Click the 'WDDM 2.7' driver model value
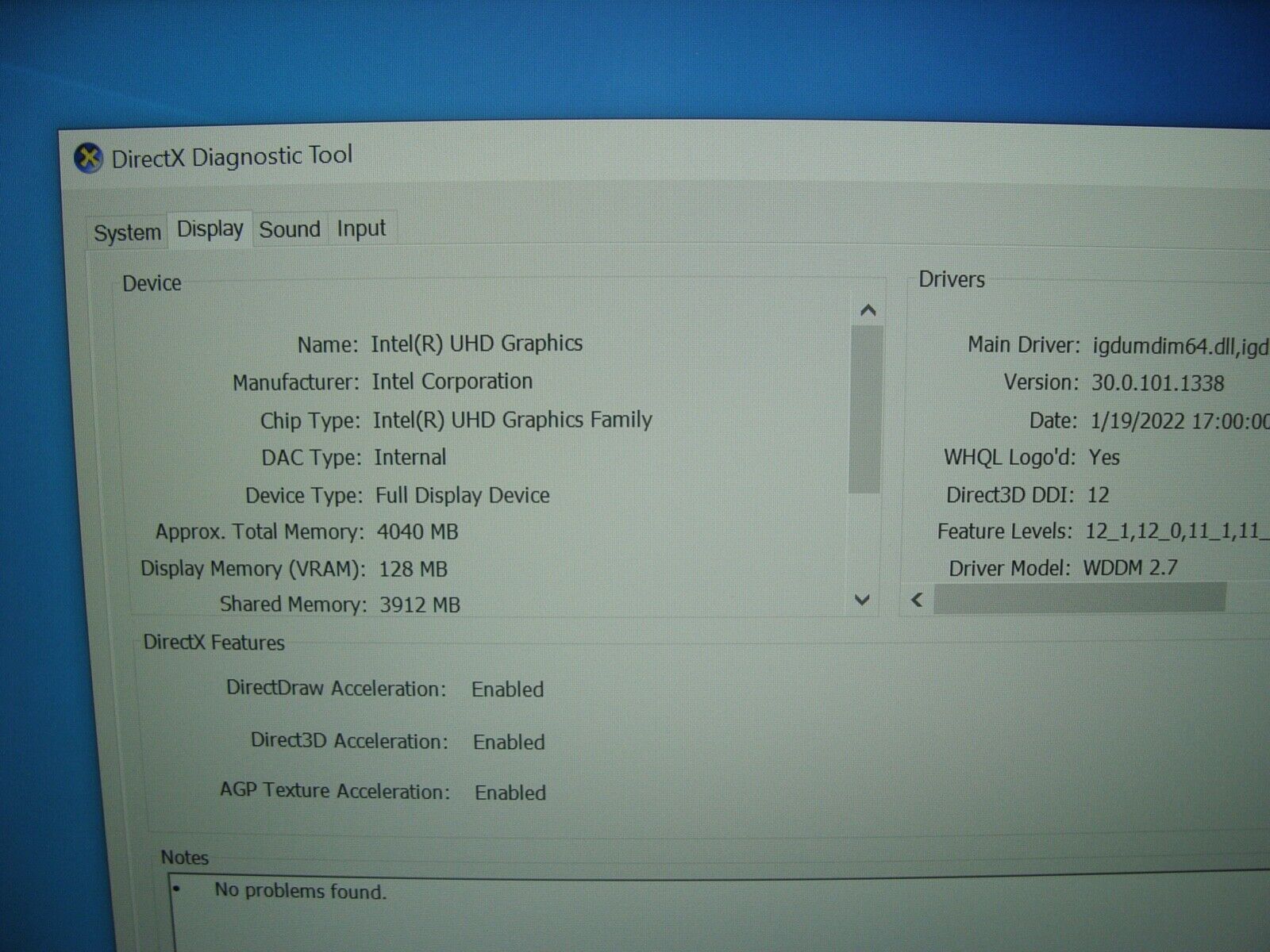1270x952 pixels. [x=1130, y=568]
